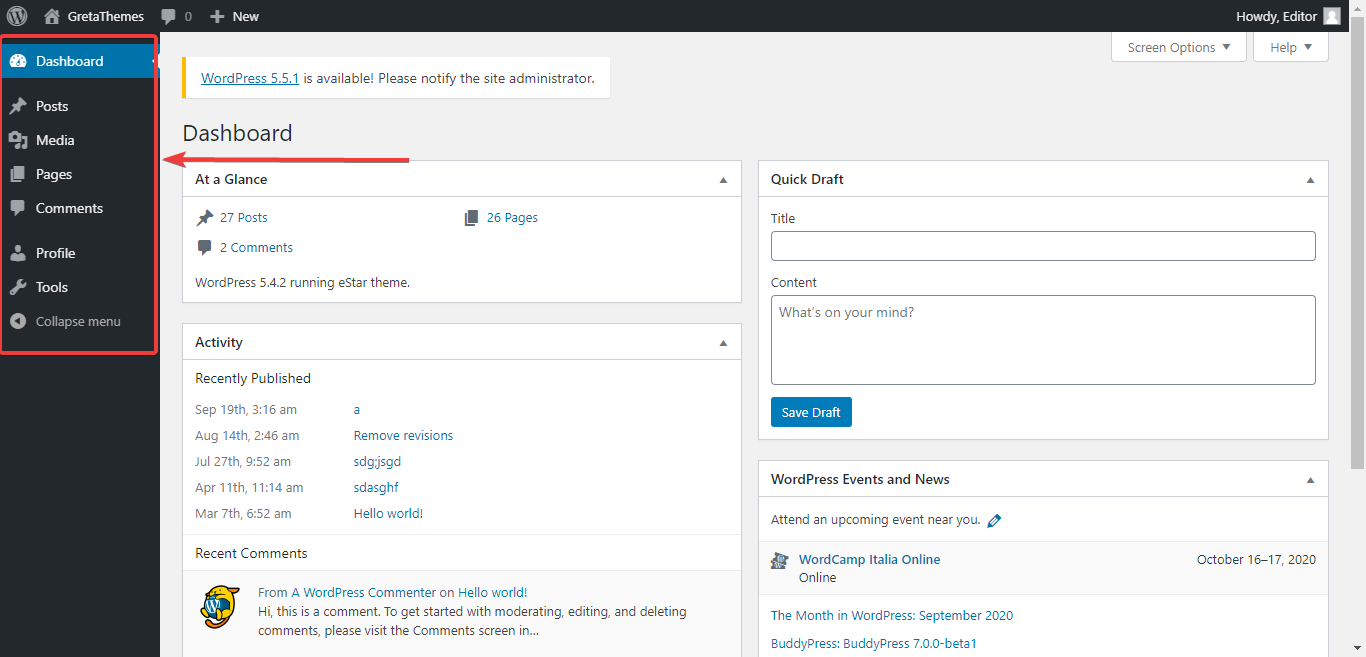Click the editor avatar in admin bar
The height and width of the screenshot is (657, 1366).
[1331, 16]
